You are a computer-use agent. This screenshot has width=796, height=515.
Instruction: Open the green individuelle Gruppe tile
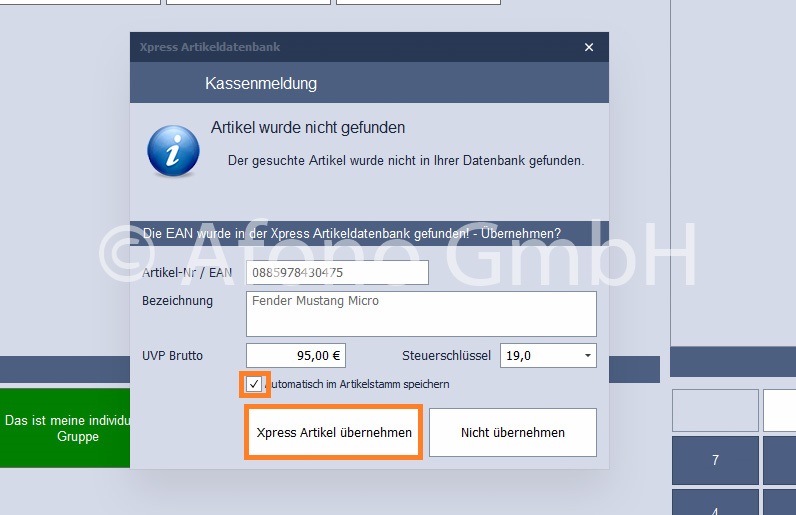pyautogui.click(x=65, y=428)
